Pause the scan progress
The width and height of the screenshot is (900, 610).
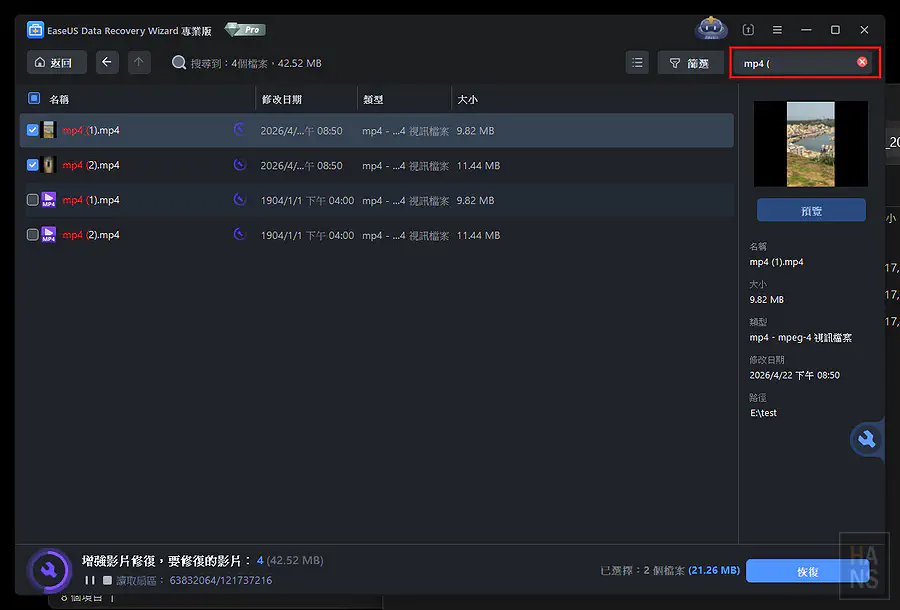pyautogui.click(x=90, y=580)
